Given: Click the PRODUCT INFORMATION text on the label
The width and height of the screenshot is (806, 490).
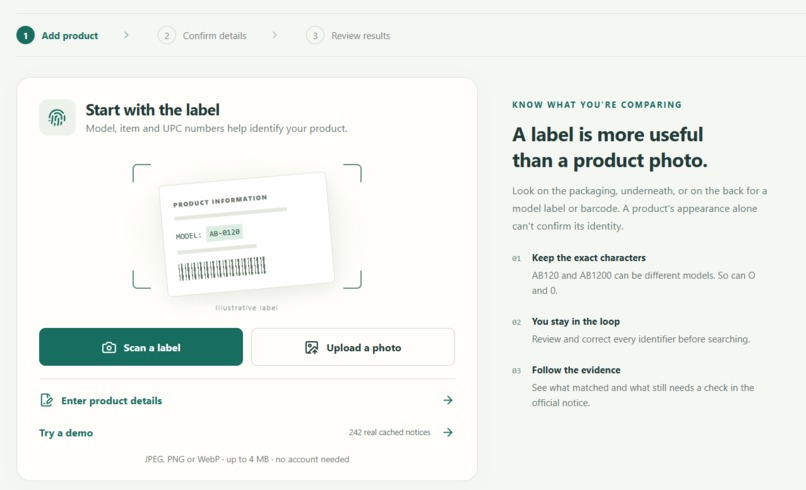Looking at the screenshot, I should click(x=220, y=201).
